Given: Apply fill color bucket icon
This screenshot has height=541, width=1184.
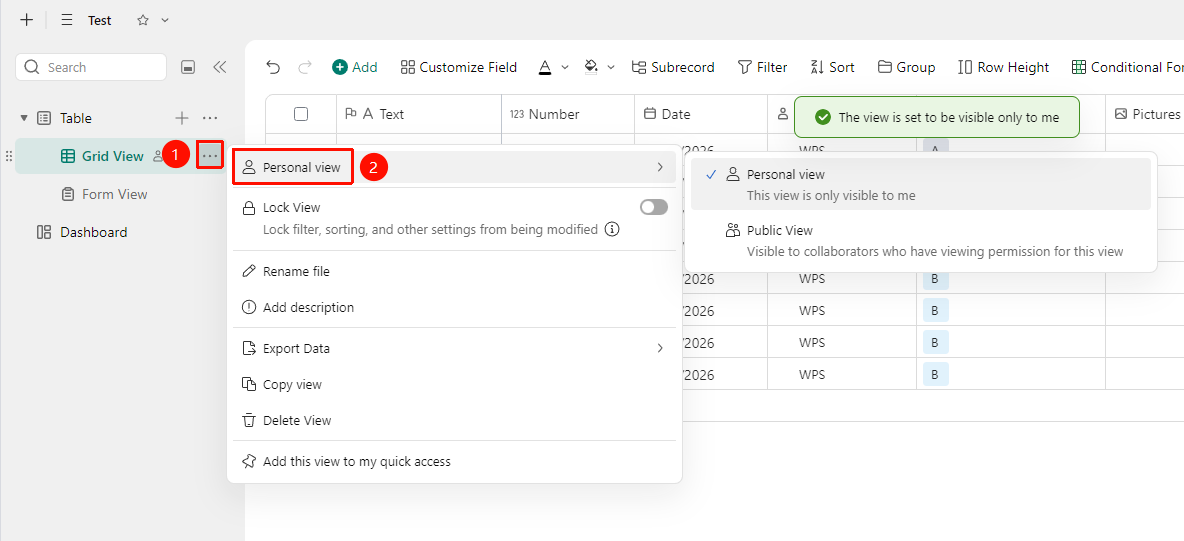Looking at the screenshot, I should point(591,67).
